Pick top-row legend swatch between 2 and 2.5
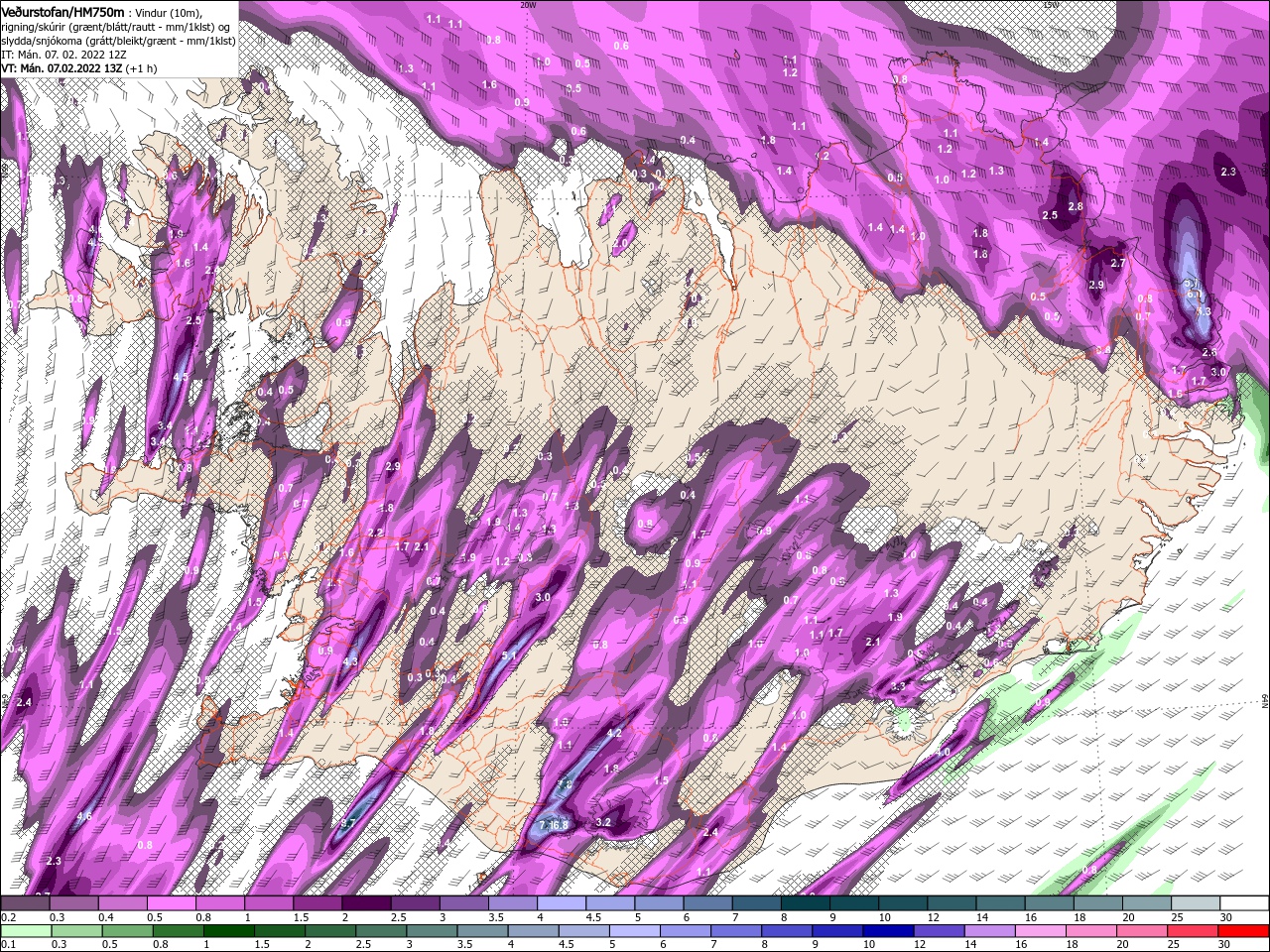Viewport: 1270px width, 952px height. pyautogui.click(x=366, y=903)
